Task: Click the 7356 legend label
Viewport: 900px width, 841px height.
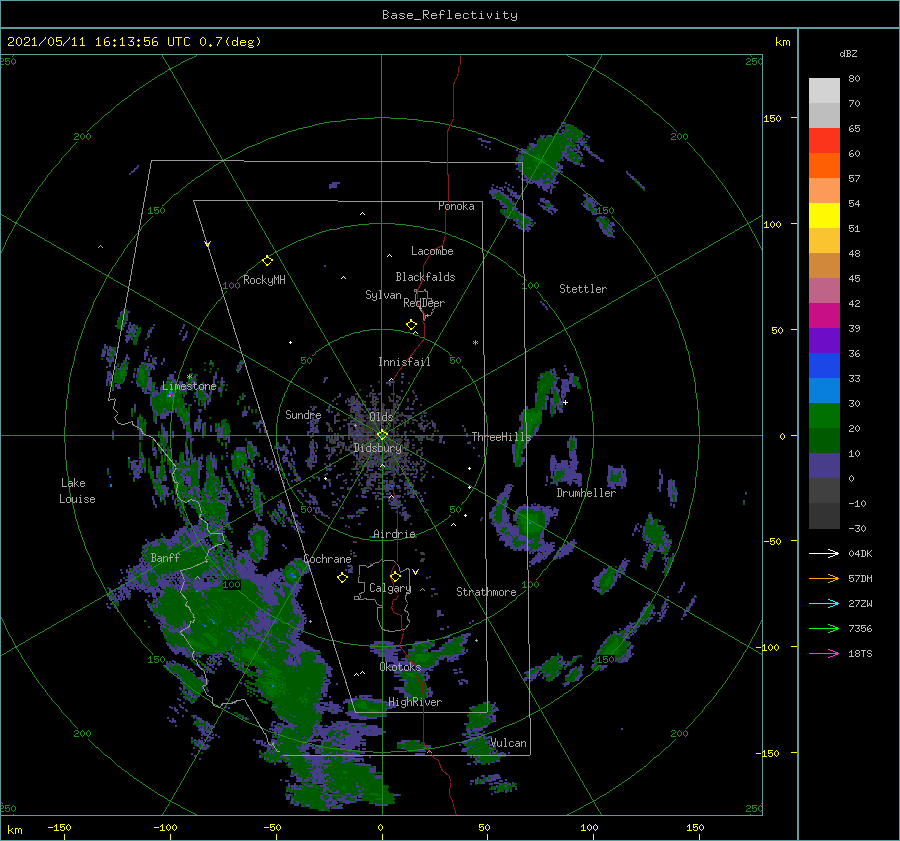Action: coord(860,629)
